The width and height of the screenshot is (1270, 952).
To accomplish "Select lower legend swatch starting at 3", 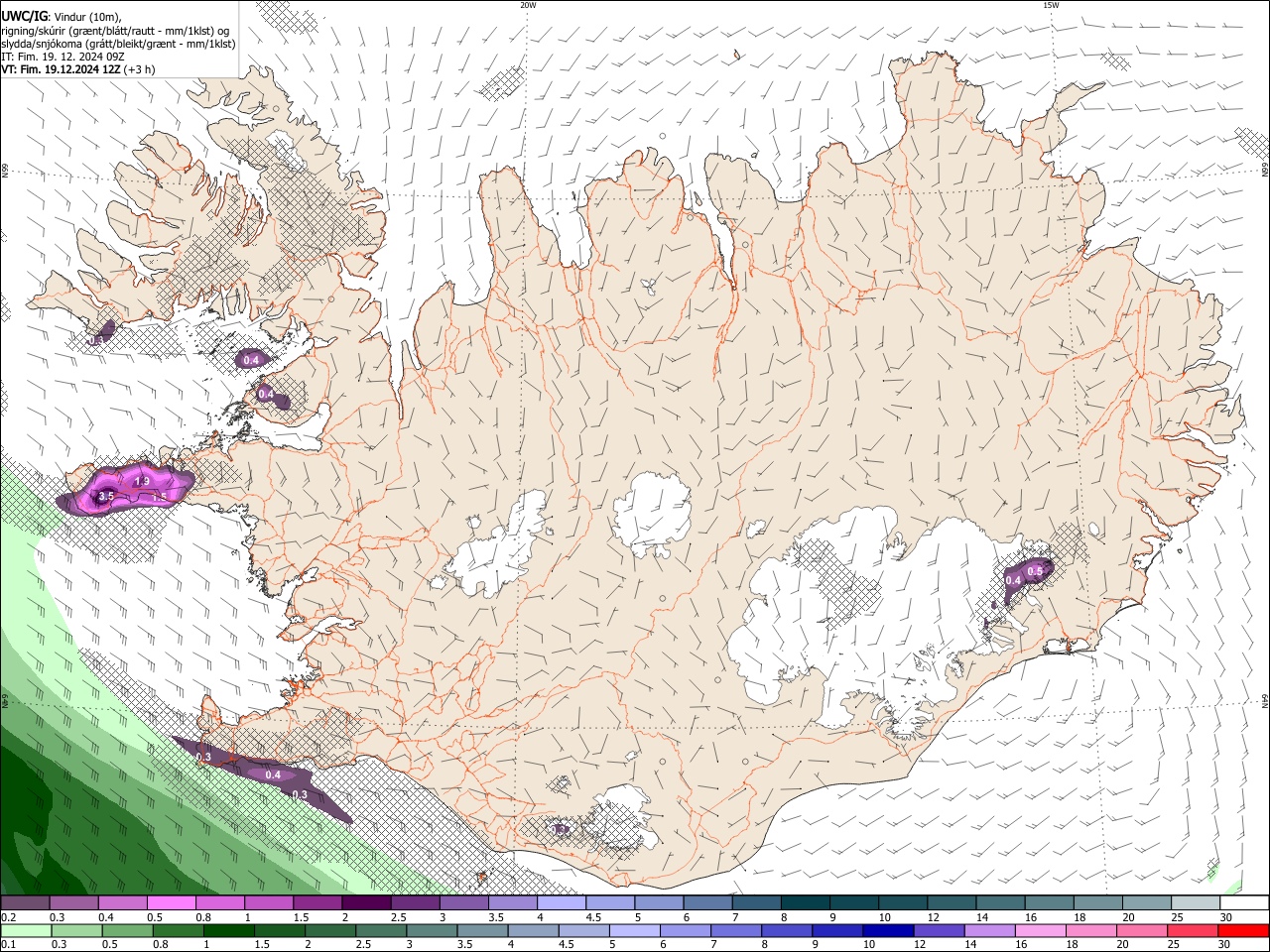I will point(432,931).
